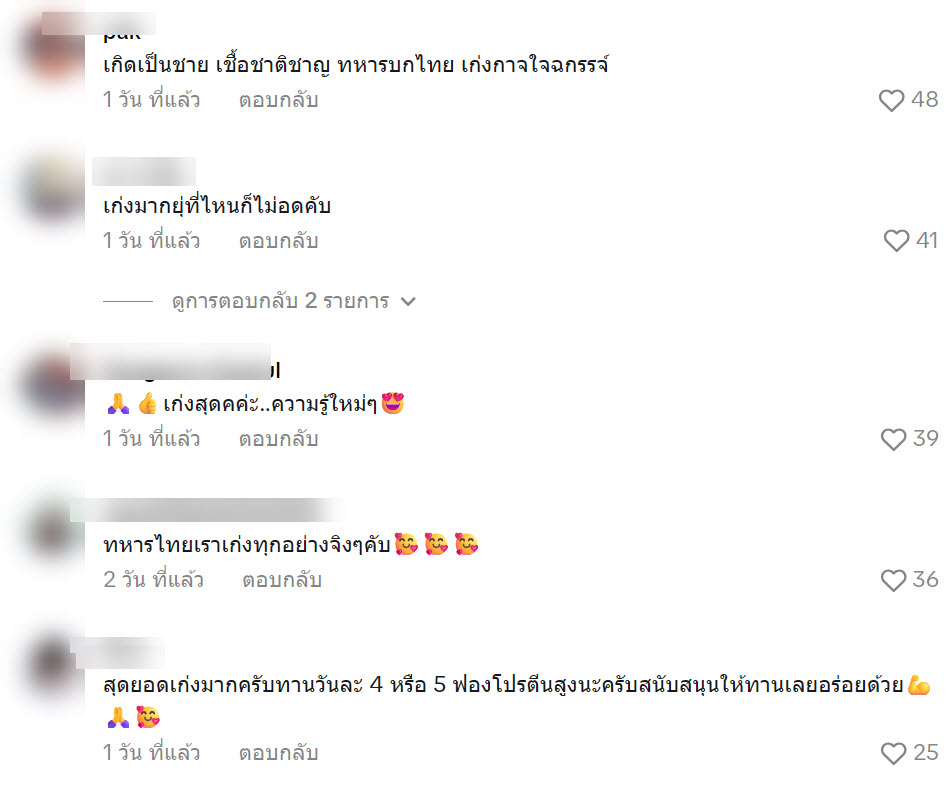The image size is (948, 785).
Task: Reply to comment เกิดเป็นชาย เชื้อชาติชาญ
Action: click(x=278, y=100)
